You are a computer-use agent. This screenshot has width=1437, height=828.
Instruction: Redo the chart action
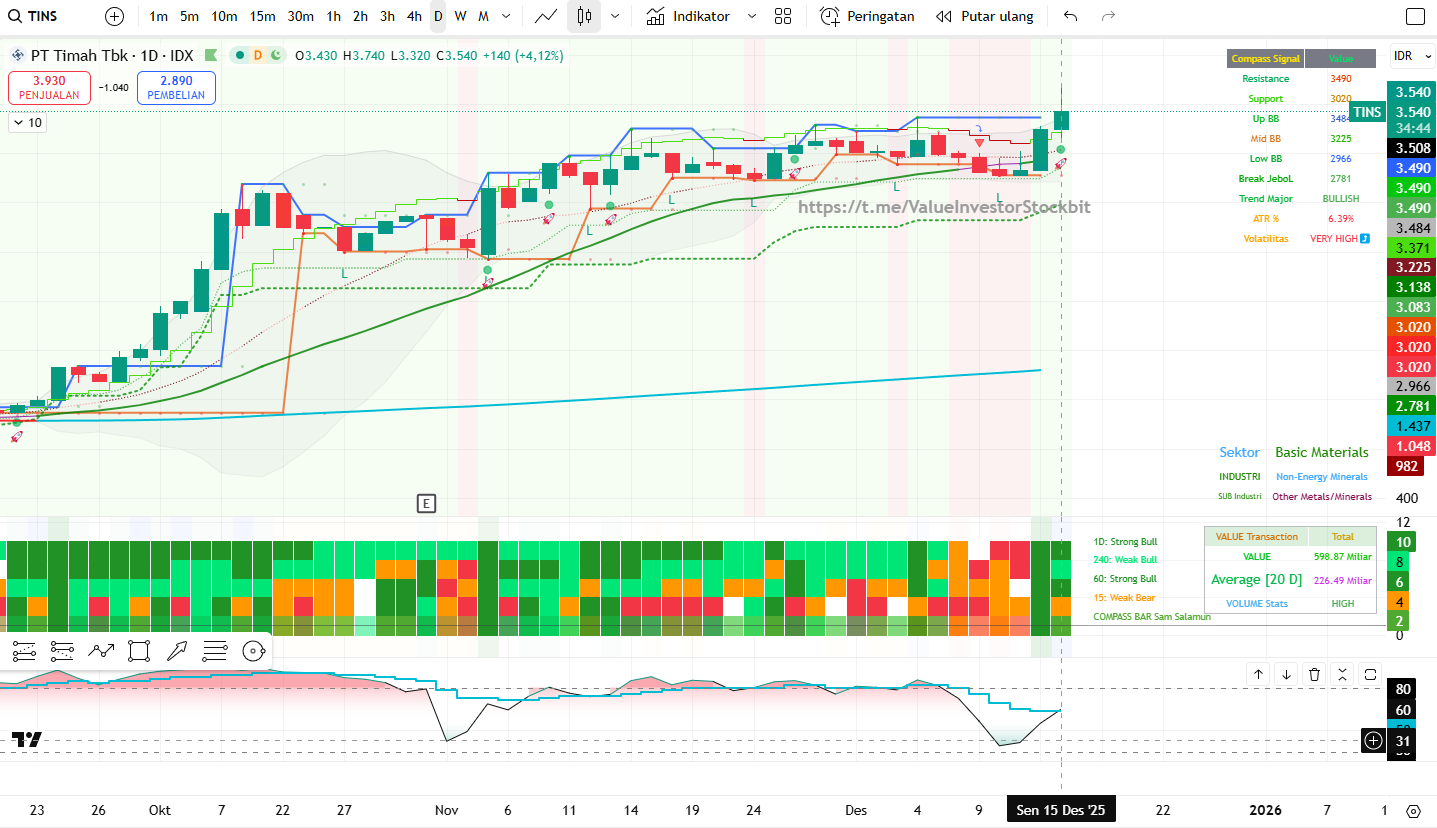tap(1108, 16)
